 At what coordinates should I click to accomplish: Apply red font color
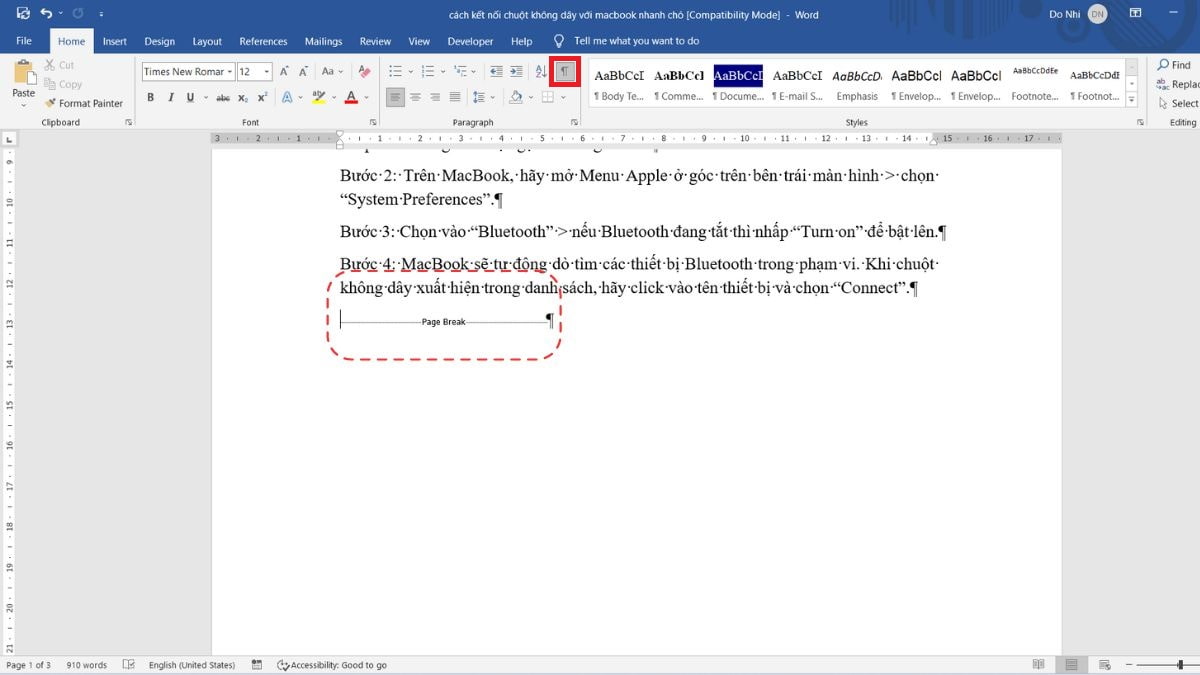point(351,97)
